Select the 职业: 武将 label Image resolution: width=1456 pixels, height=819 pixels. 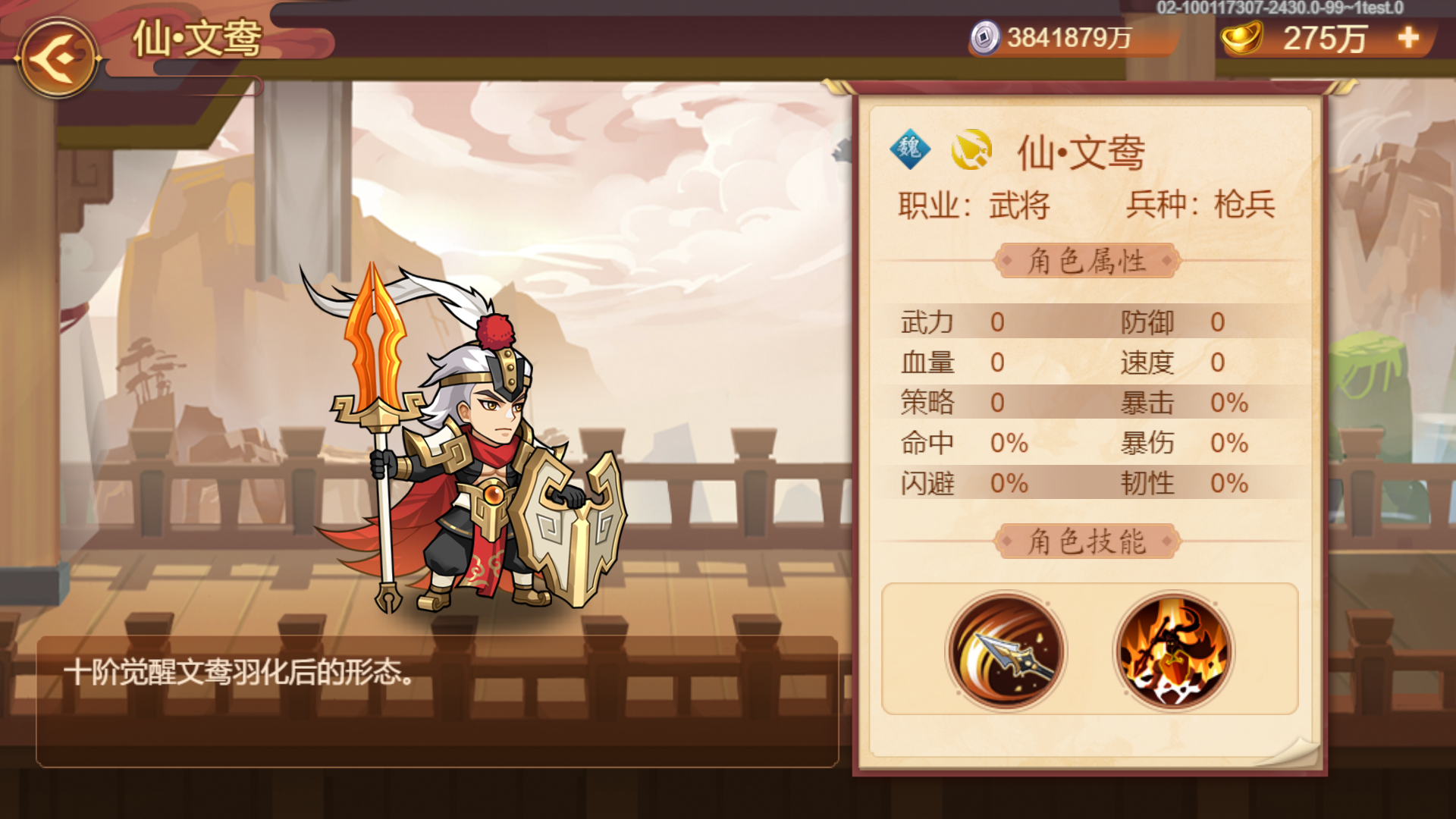click(974, 206)
